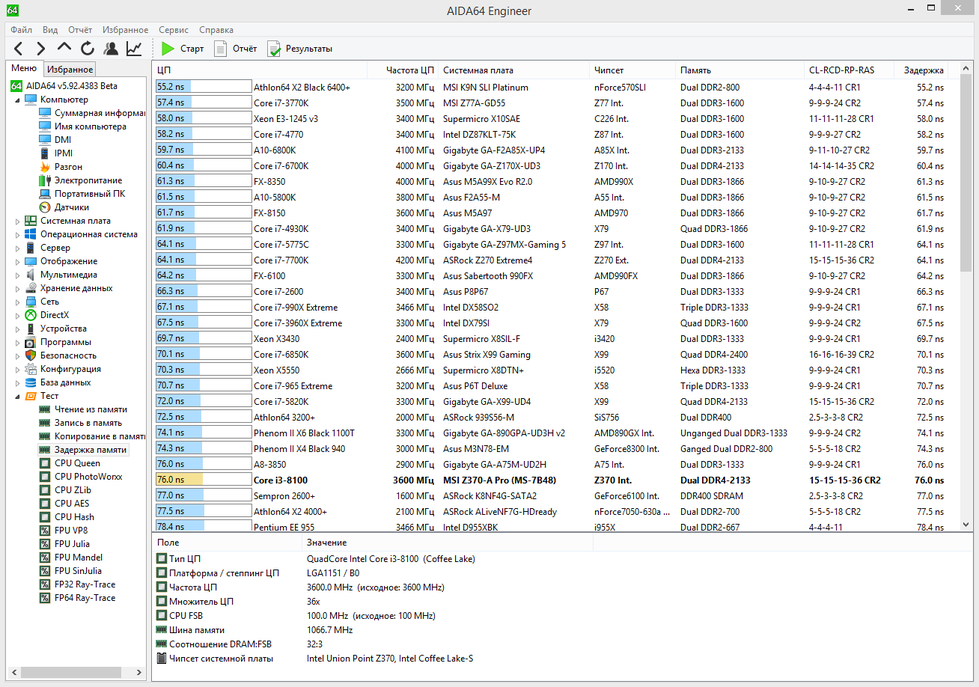This screenshot has height=687, width=979.
Task: Go up one level with the up arrow
Action: (x=64, y=48)
